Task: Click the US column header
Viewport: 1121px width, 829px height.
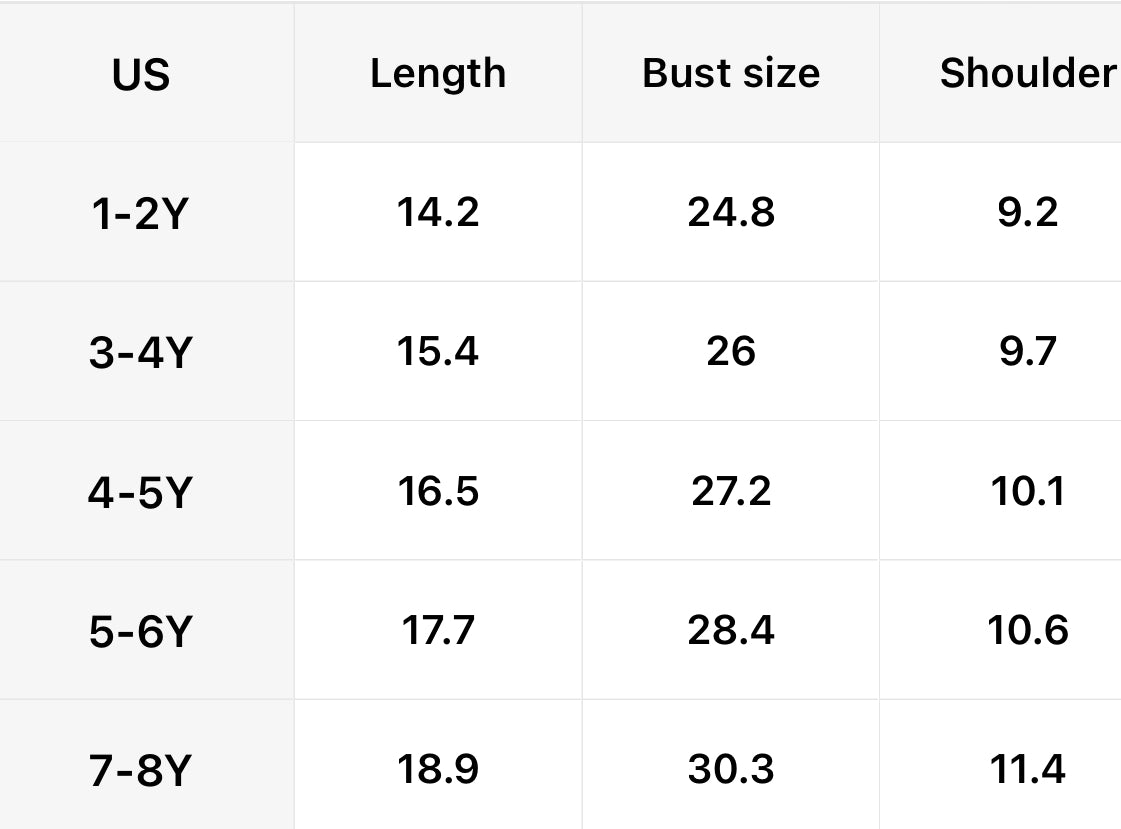Action: [141, 75]
